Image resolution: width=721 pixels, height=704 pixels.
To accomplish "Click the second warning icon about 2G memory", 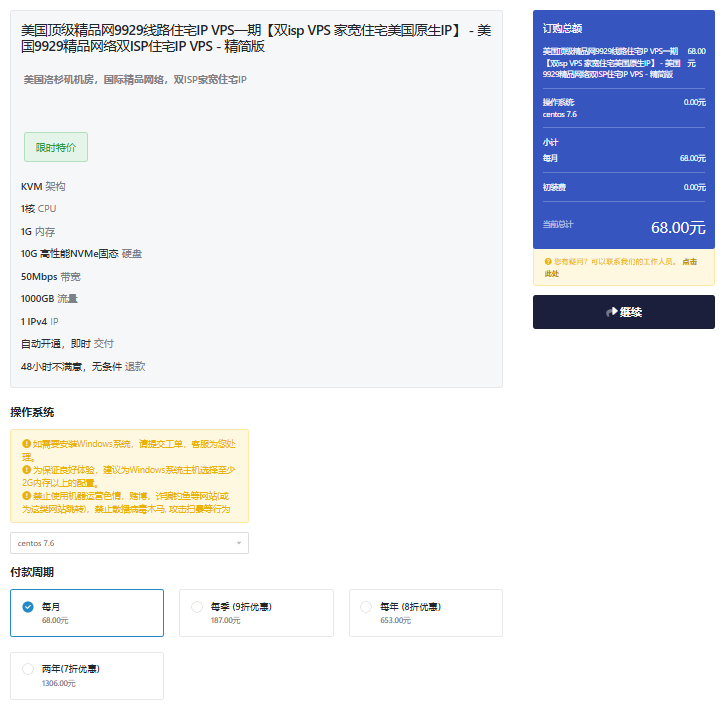I will (x=26, y=469).
